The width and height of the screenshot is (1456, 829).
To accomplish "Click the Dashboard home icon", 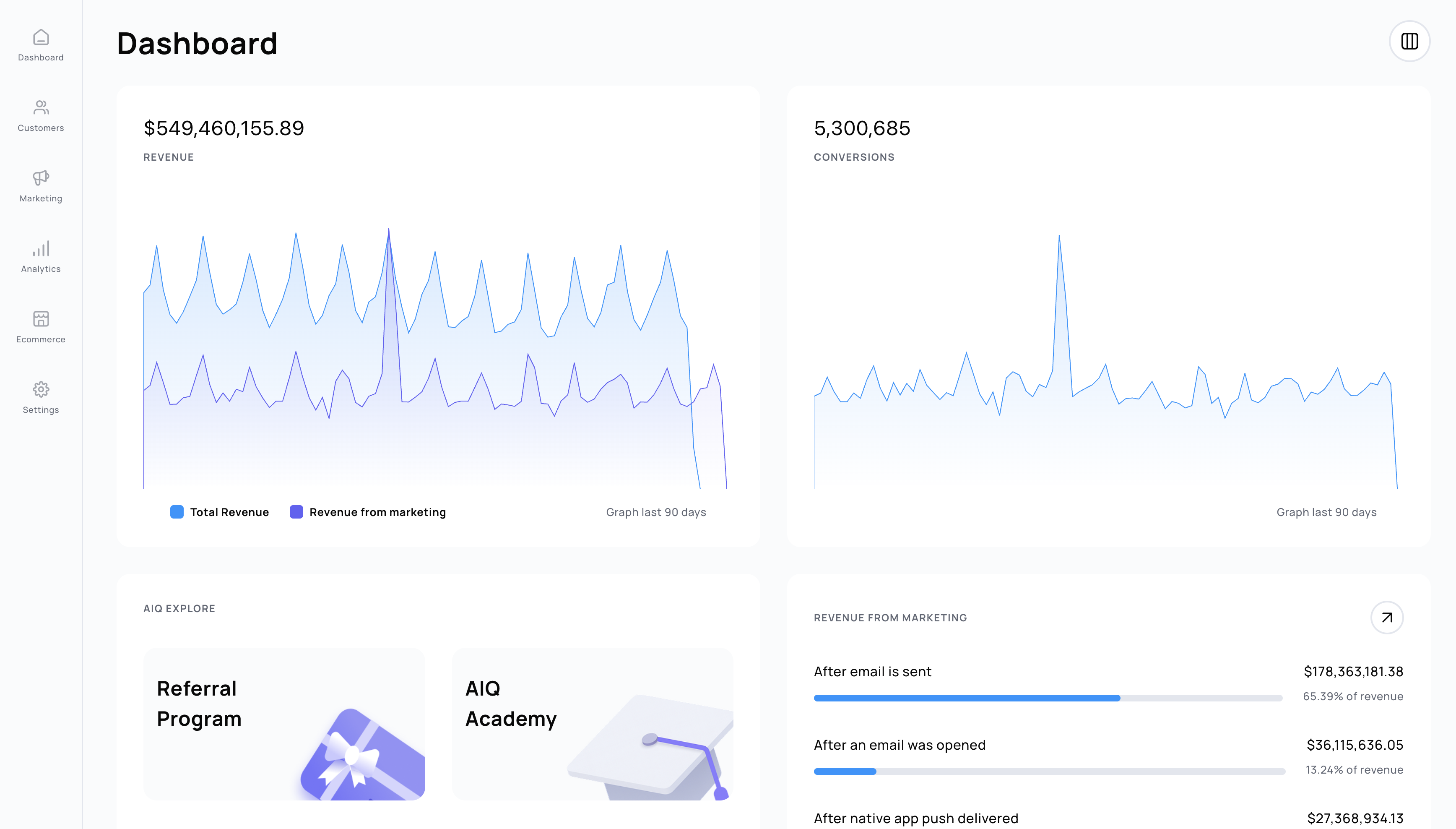I will point(40,38).
